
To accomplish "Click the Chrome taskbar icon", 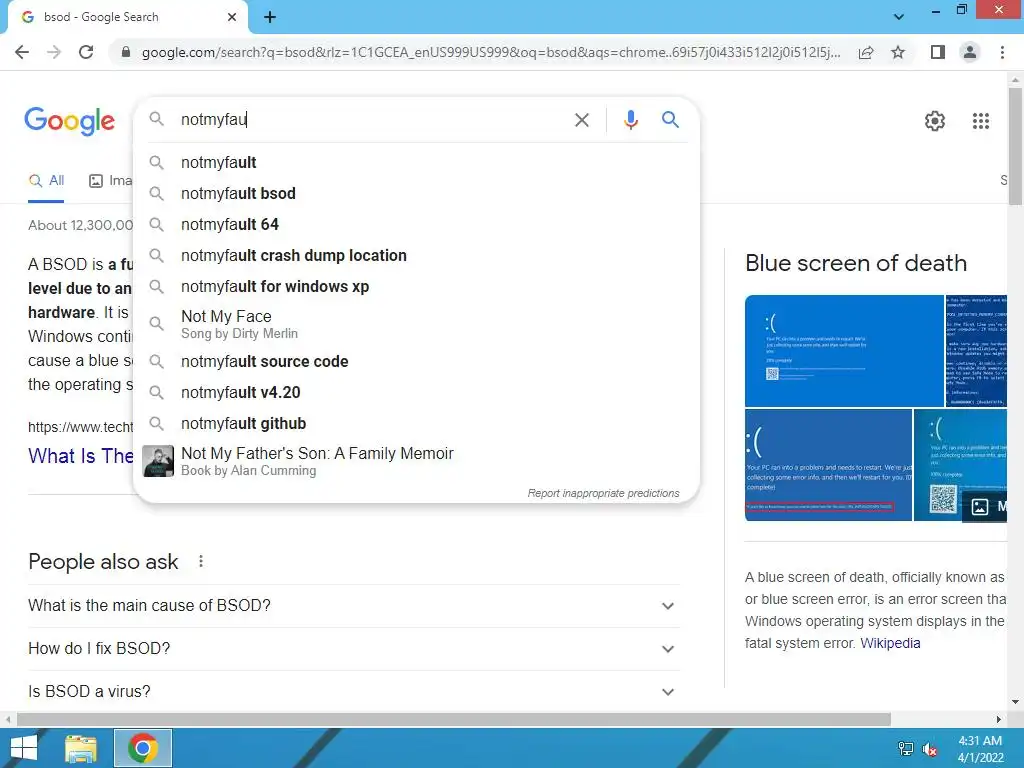I will click(143, 748).
